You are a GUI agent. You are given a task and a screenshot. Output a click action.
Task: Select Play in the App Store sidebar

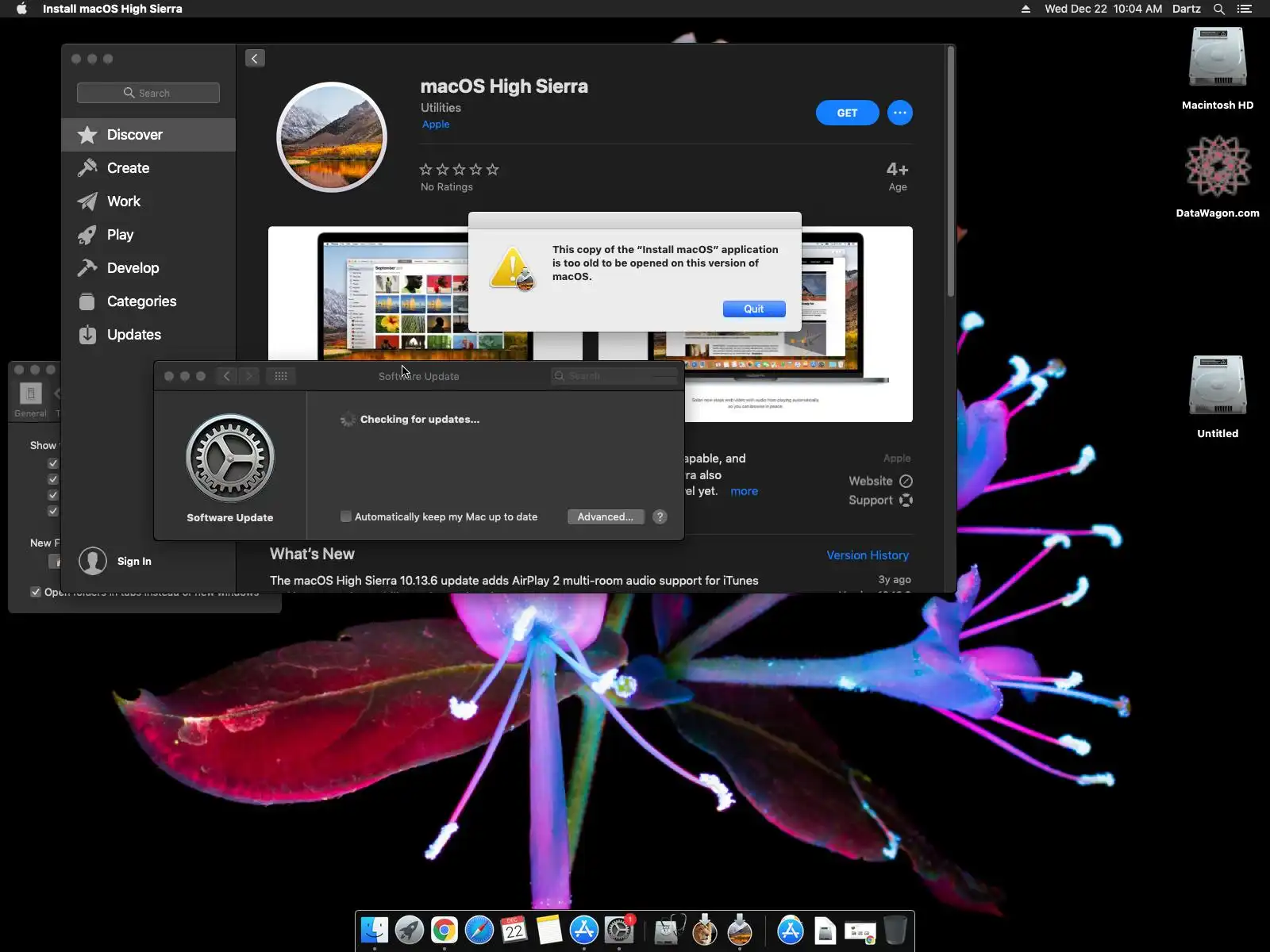click(x=148, y=235)
